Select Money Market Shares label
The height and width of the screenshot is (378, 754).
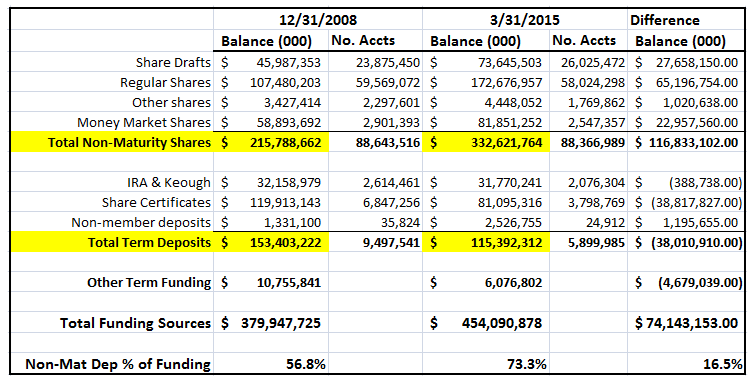click(x=144, y=122)
